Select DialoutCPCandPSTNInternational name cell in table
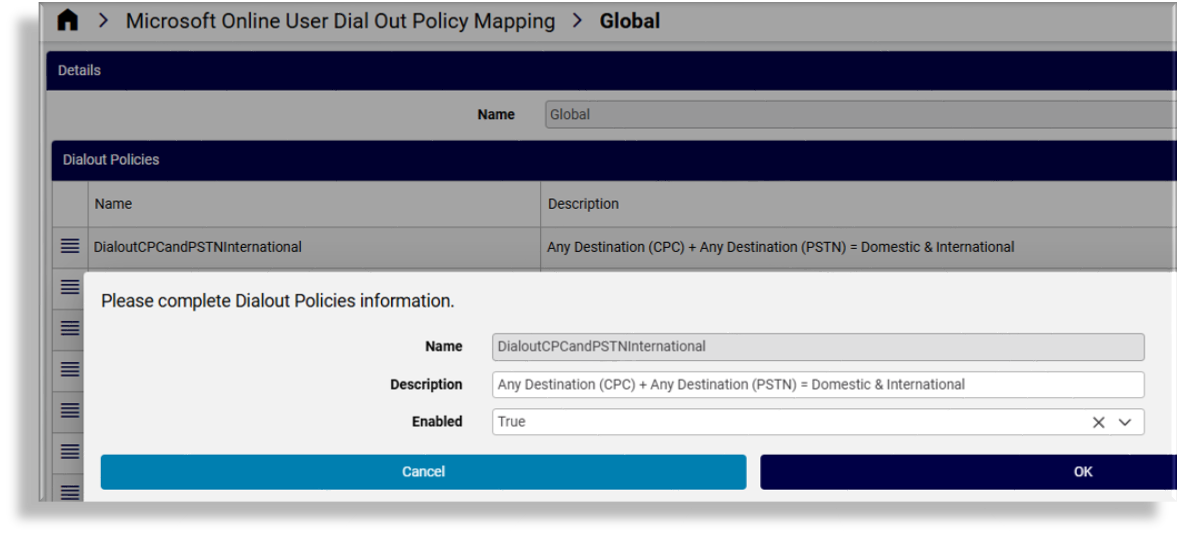Image resolution: width=1179 pixels, height=536 pixels. click(314, 247)
